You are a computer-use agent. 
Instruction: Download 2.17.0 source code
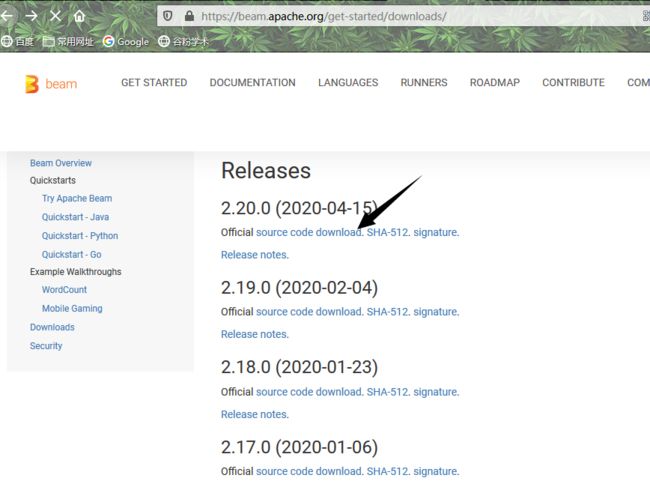[x=310, y=471]
